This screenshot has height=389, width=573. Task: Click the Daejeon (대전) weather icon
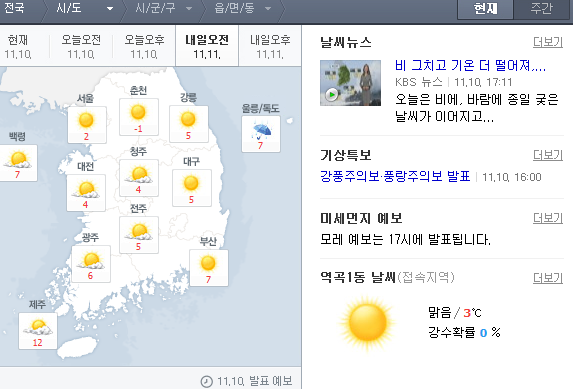coord(86,189)
